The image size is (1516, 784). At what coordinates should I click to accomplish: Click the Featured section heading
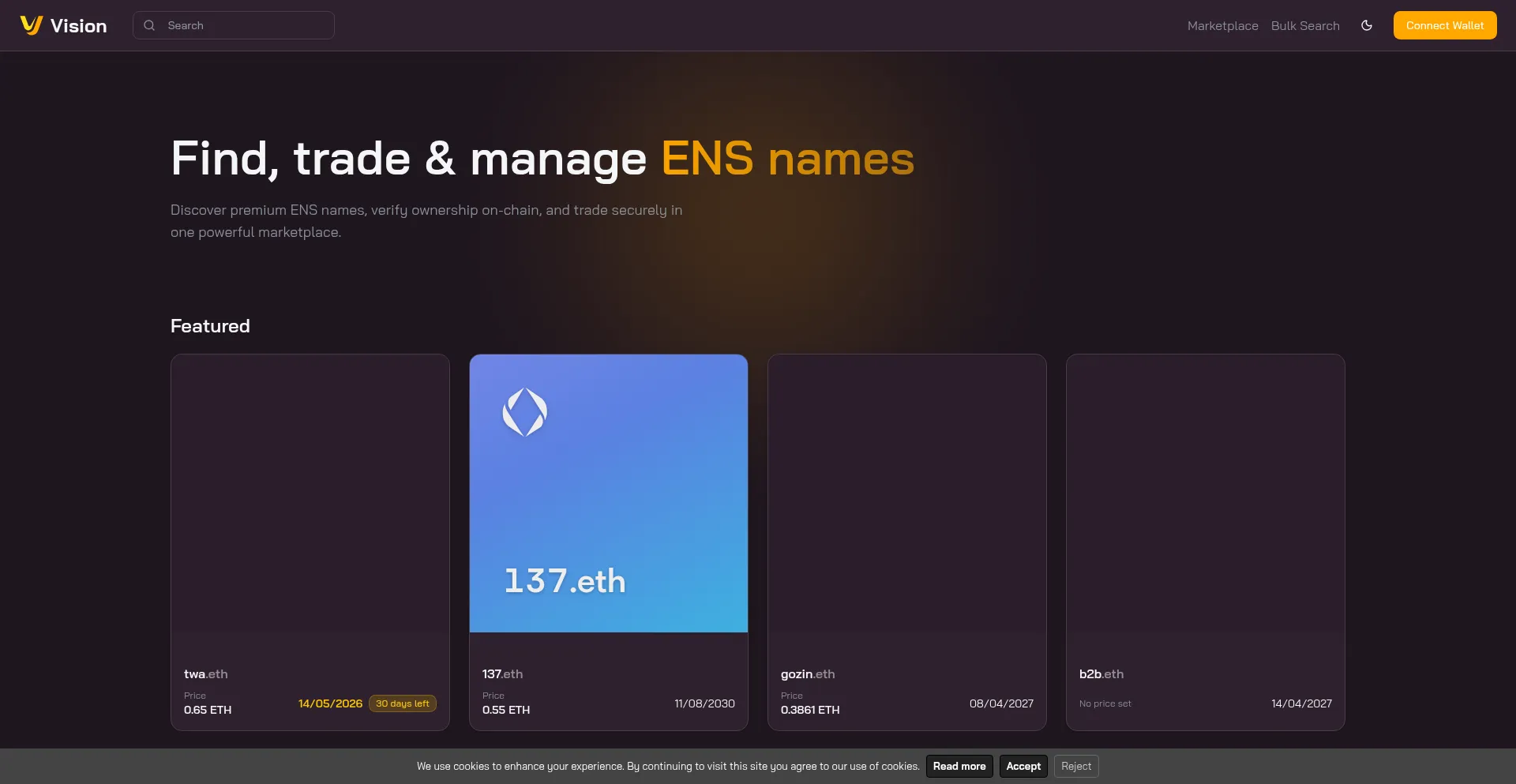[x=210, y=326]
